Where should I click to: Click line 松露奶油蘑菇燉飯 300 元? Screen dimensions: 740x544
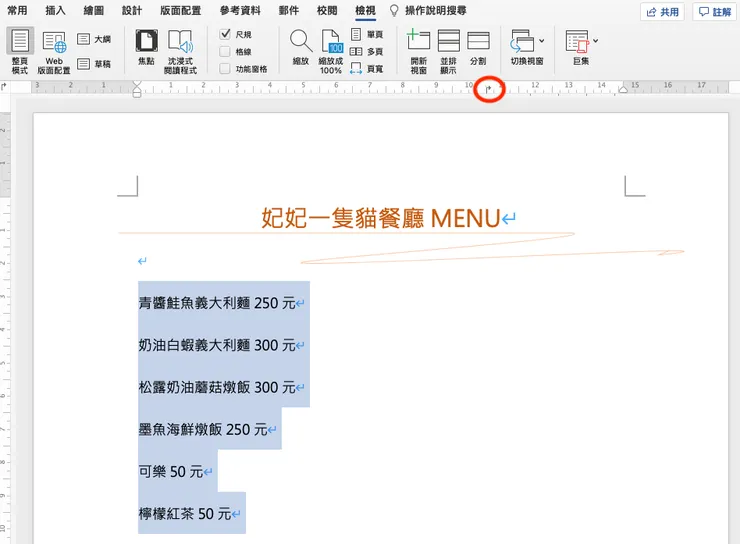pos(217,387)
